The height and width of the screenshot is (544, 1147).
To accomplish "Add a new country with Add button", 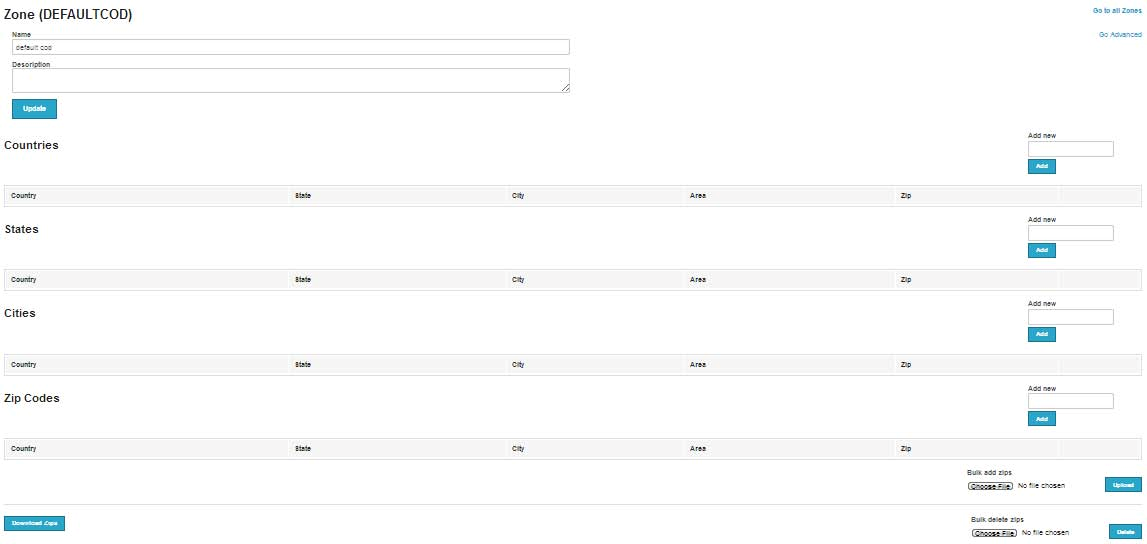I will coord(1042,167).
